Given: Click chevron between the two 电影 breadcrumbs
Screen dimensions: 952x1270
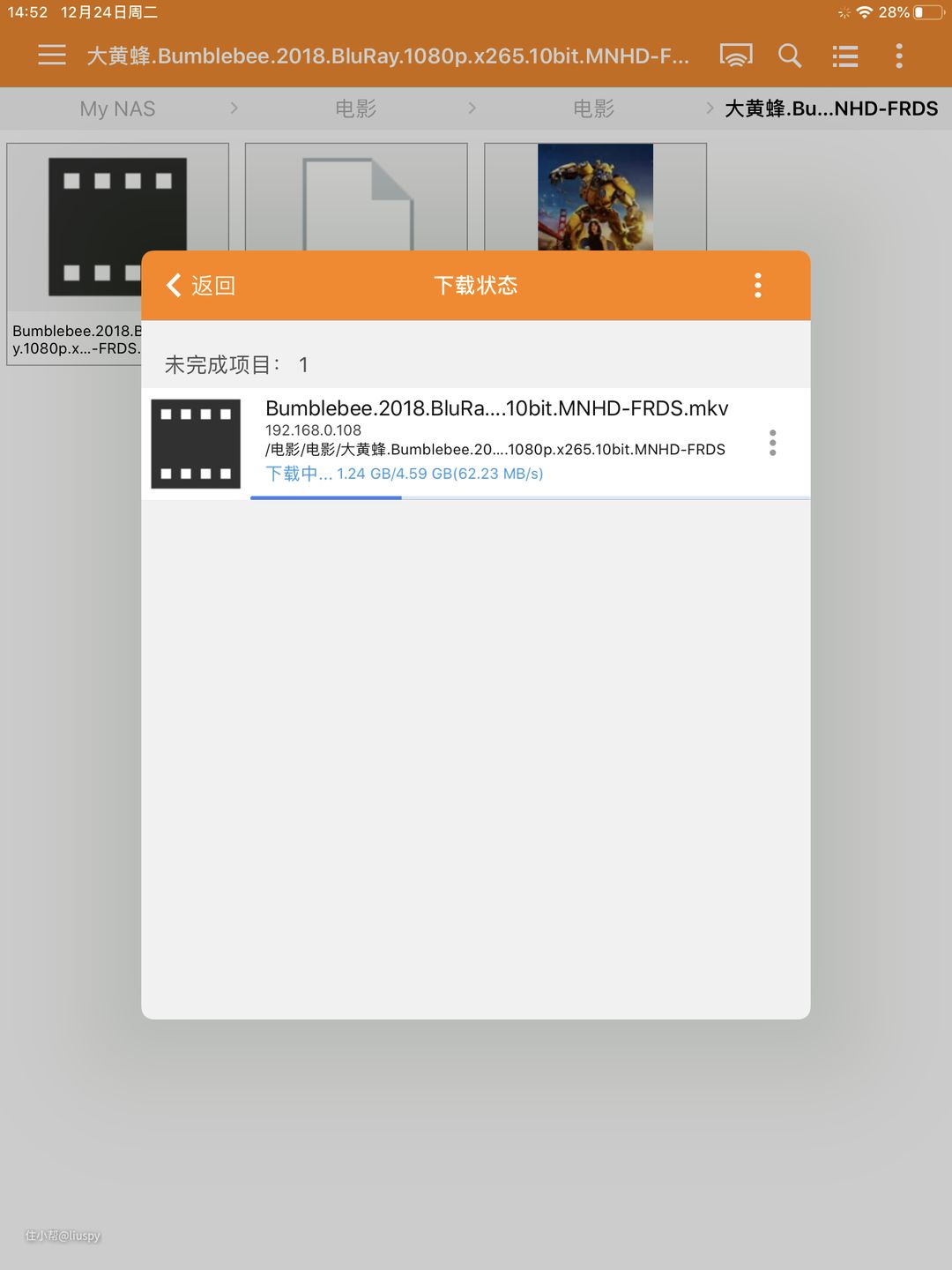Looking at the screenshot, I should click(x=472, y=108).
